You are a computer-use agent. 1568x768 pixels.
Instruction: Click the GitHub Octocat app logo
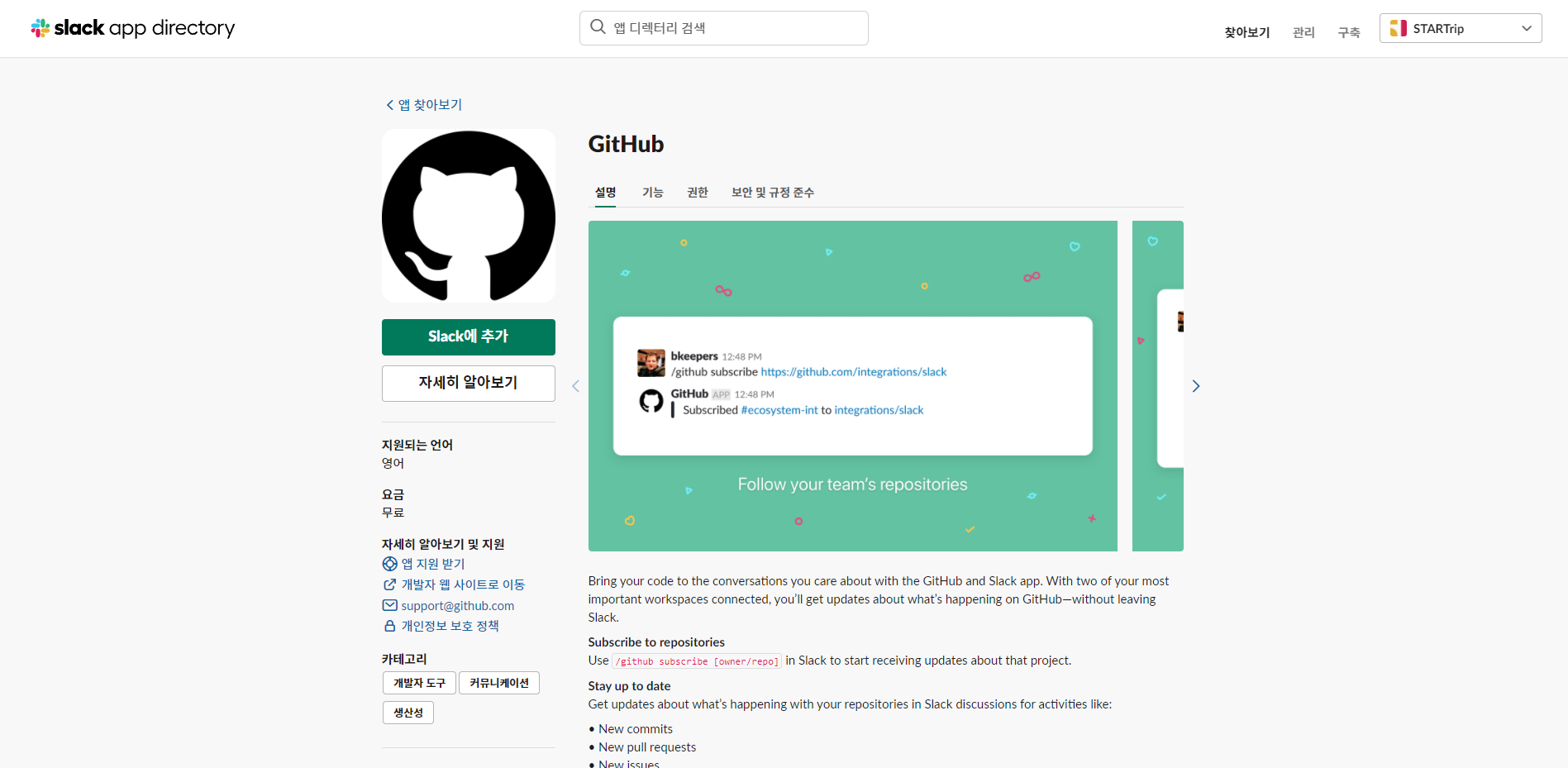[x=469, y=216]
